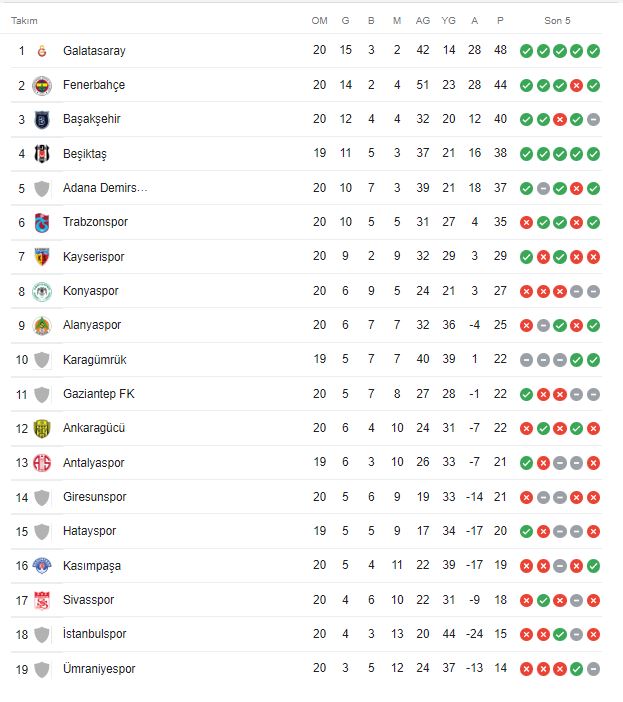Click the Trabzonspor team crest
This screenshot has width=623, height=702.
tap(42, 222)
